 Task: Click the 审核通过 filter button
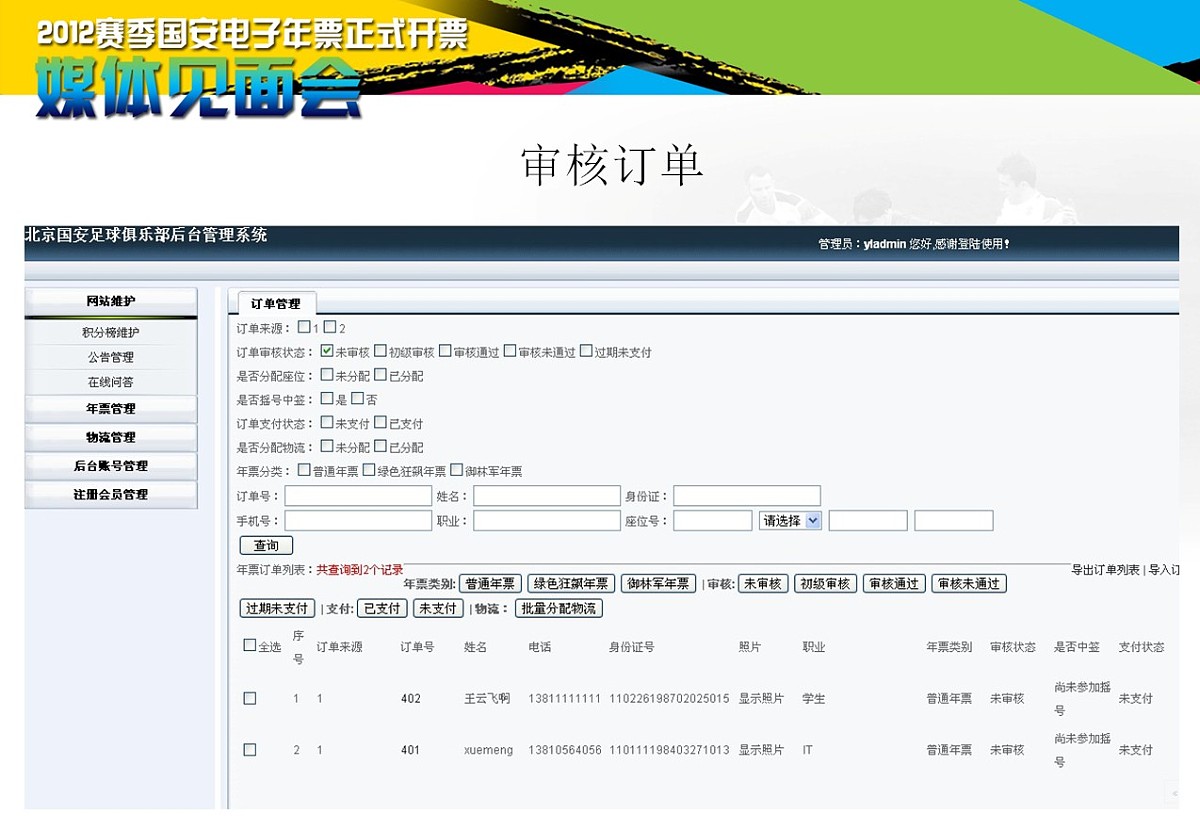click(892, 583)
